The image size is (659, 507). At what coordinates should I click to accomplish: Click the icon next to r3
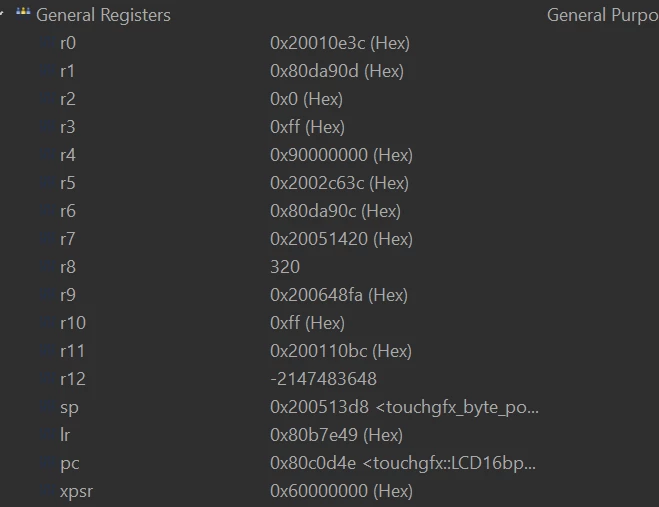pos(48,127)
